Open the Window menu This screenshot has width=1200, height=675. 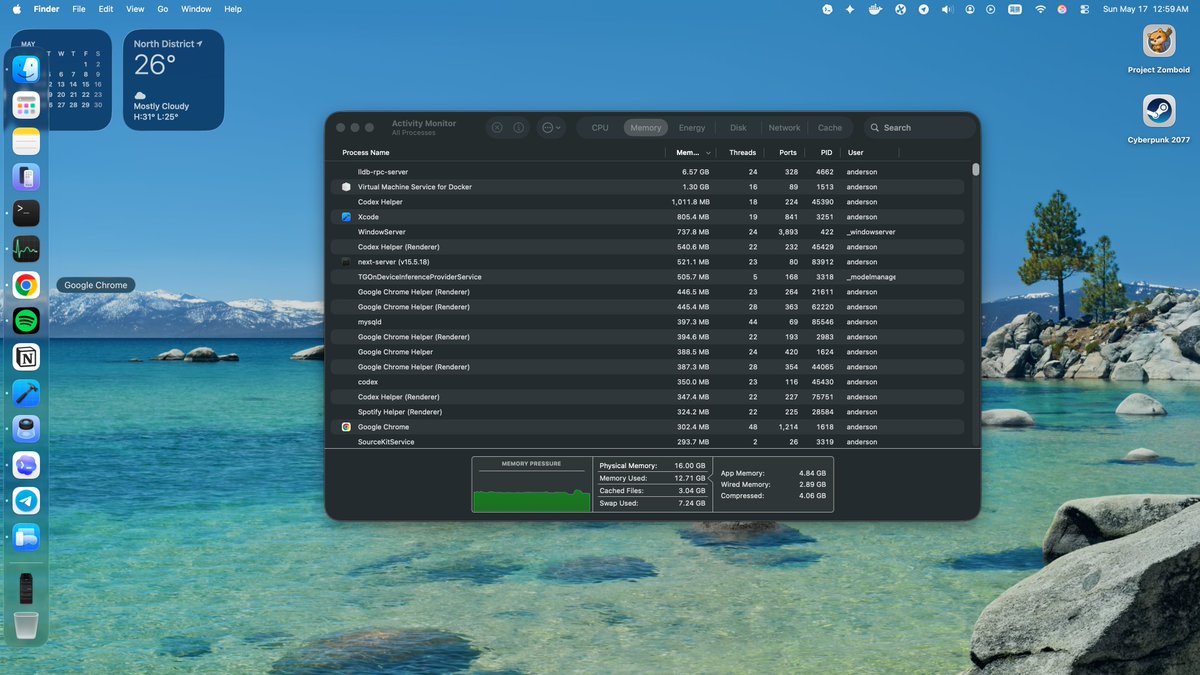pyautogui.click(x=196, y=9)
